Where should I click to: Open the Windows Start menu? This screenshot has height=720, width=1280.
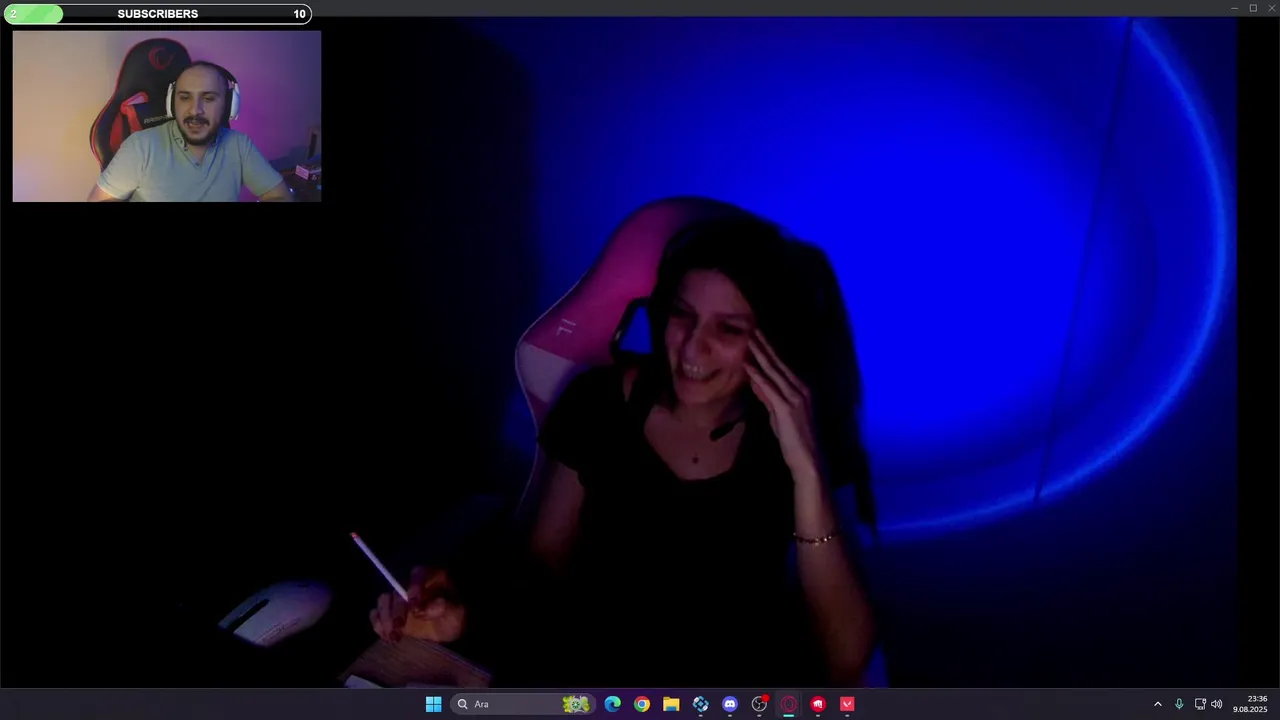point(433,704)
